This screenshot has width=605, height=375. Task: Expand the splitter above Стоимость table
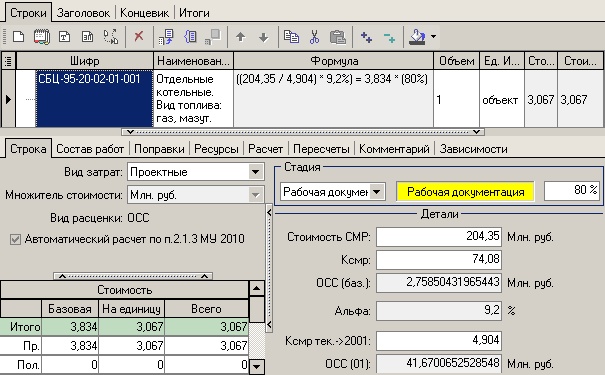133,276
